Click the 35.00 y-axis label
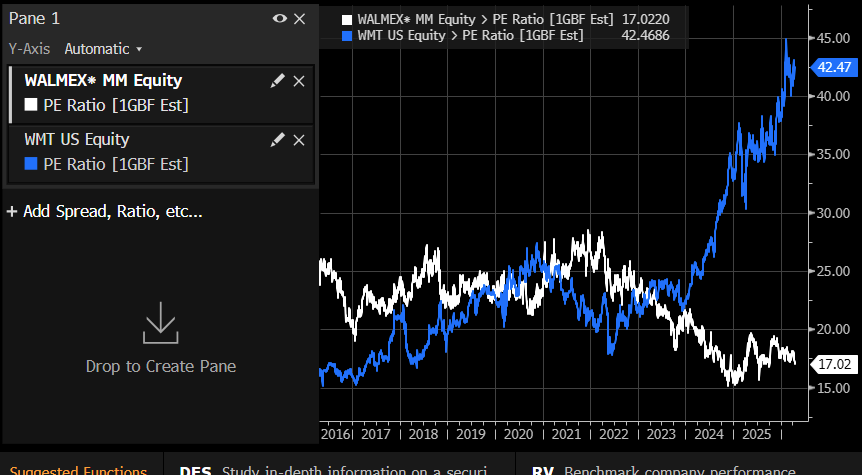Viewport: 862px width, 475px height. [833, 154]
